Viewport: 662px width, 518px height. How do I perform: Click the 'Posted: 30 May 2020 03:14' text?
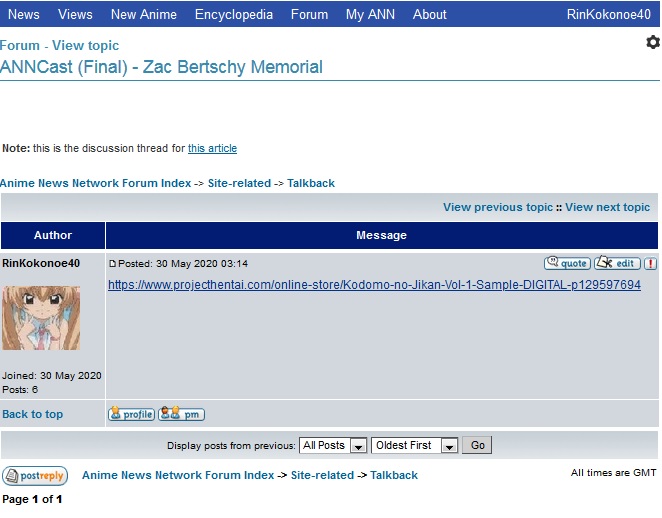(x=183, y=264)
